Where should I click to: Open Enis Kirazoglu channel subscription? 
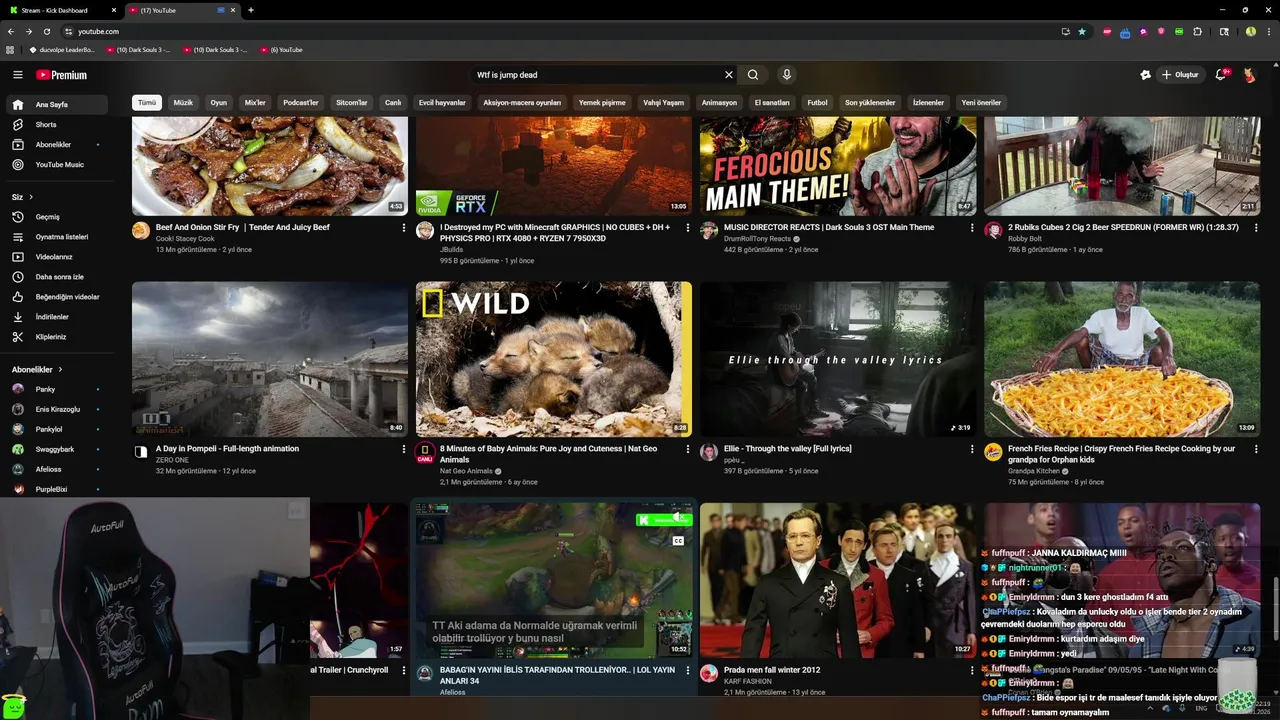[x=56, y=409]
